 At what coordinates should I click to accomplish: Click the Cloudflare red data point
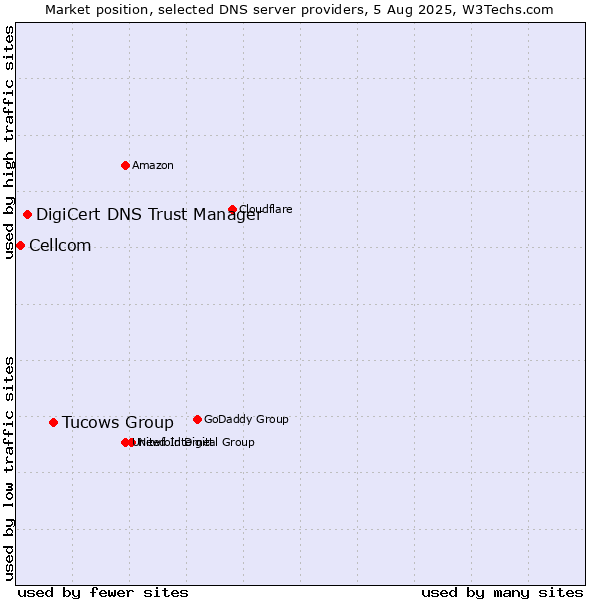point(232,209)
